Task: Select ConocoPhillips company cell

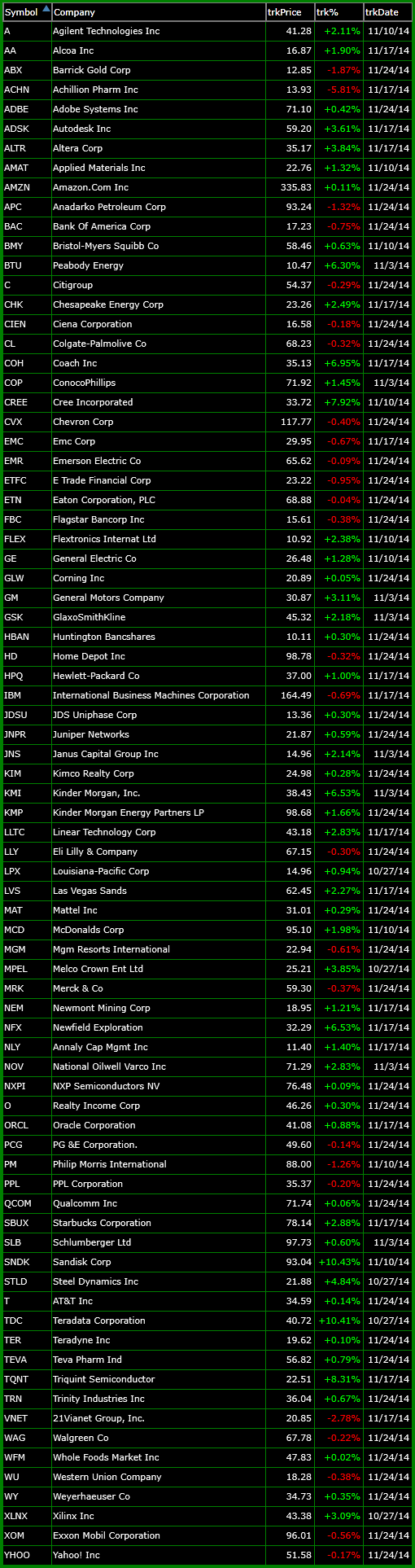Action: tap(159, 383)
